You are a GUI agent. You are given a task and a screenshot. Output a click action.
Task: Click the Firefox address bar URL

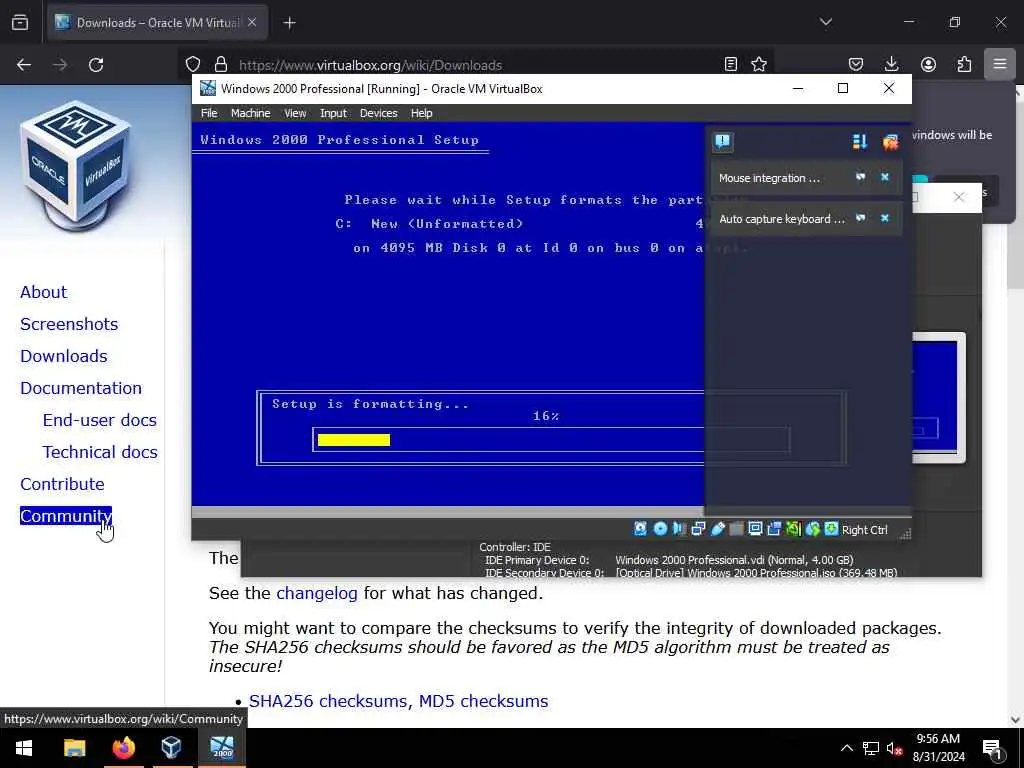coord(370,65)
